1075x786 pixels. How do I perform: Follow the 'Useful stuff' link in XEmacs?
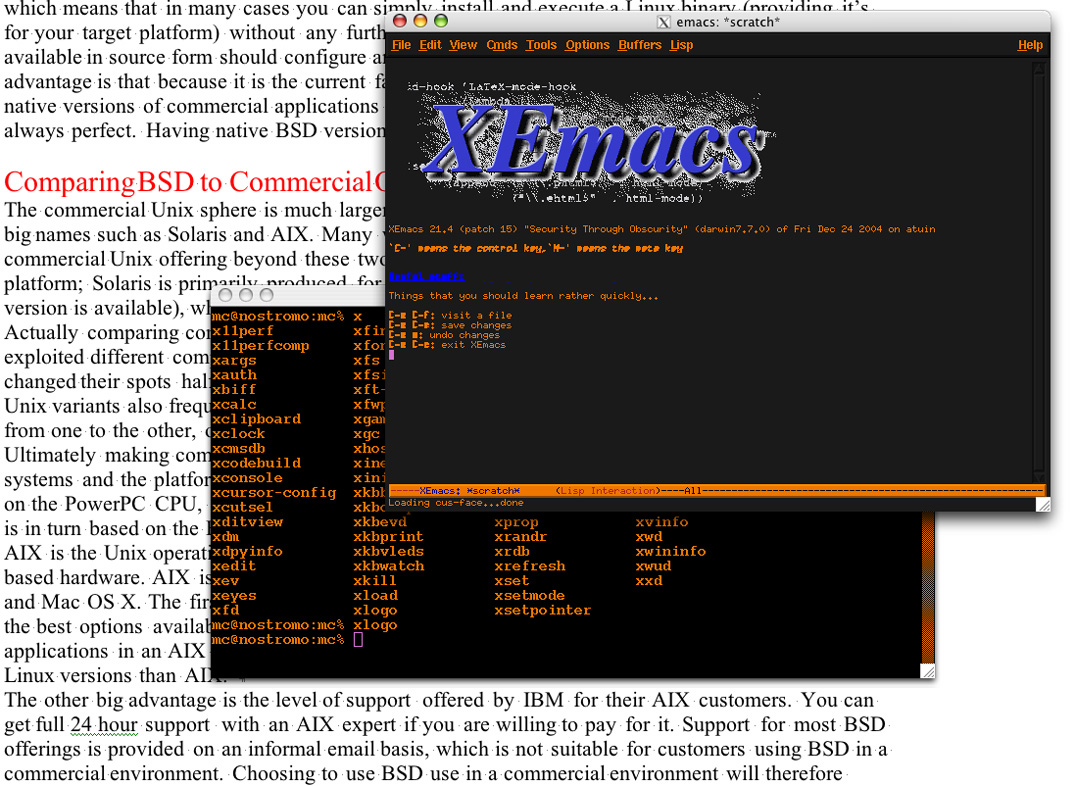tap(426, 276)
